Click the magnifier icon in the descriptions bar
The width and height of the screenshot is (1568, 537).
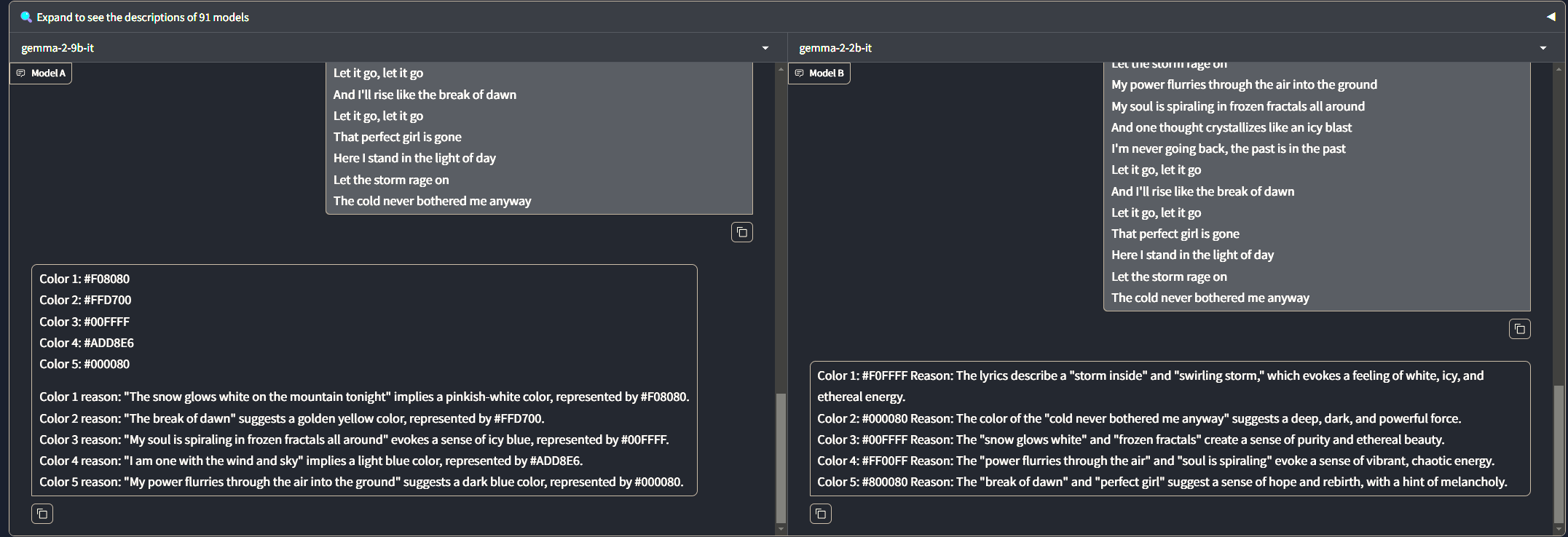pyautogui.click(x=26, y=17)
